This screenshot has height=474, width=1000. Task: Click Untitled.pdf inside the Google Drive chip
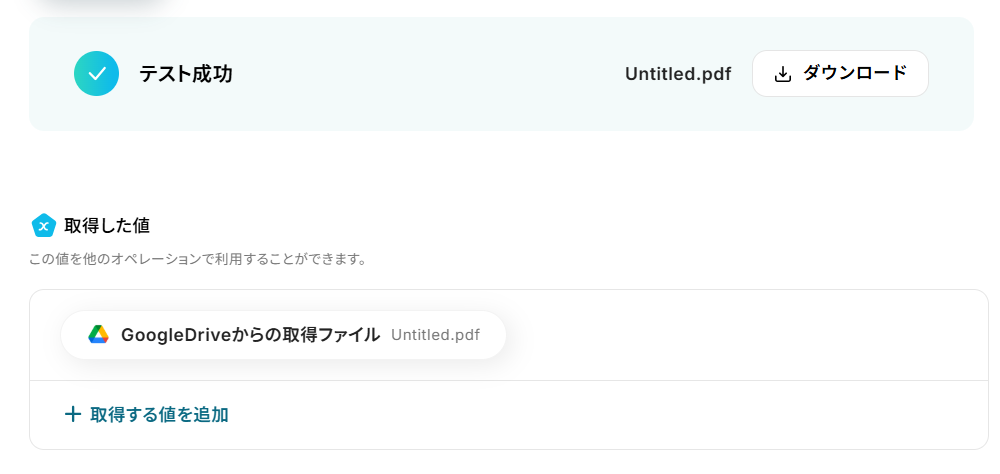tap(435, 335)
